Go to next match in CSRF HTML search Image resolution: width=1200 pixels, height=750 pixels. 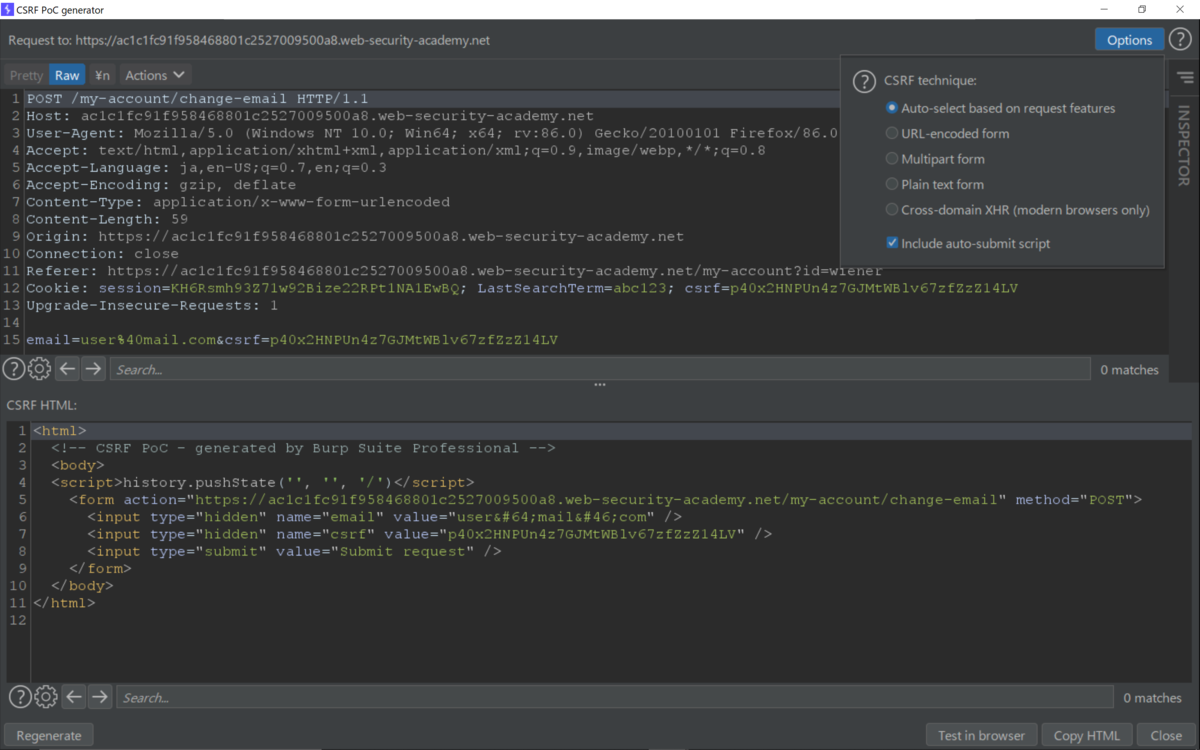pyautogui.click(x=100, y=697)
